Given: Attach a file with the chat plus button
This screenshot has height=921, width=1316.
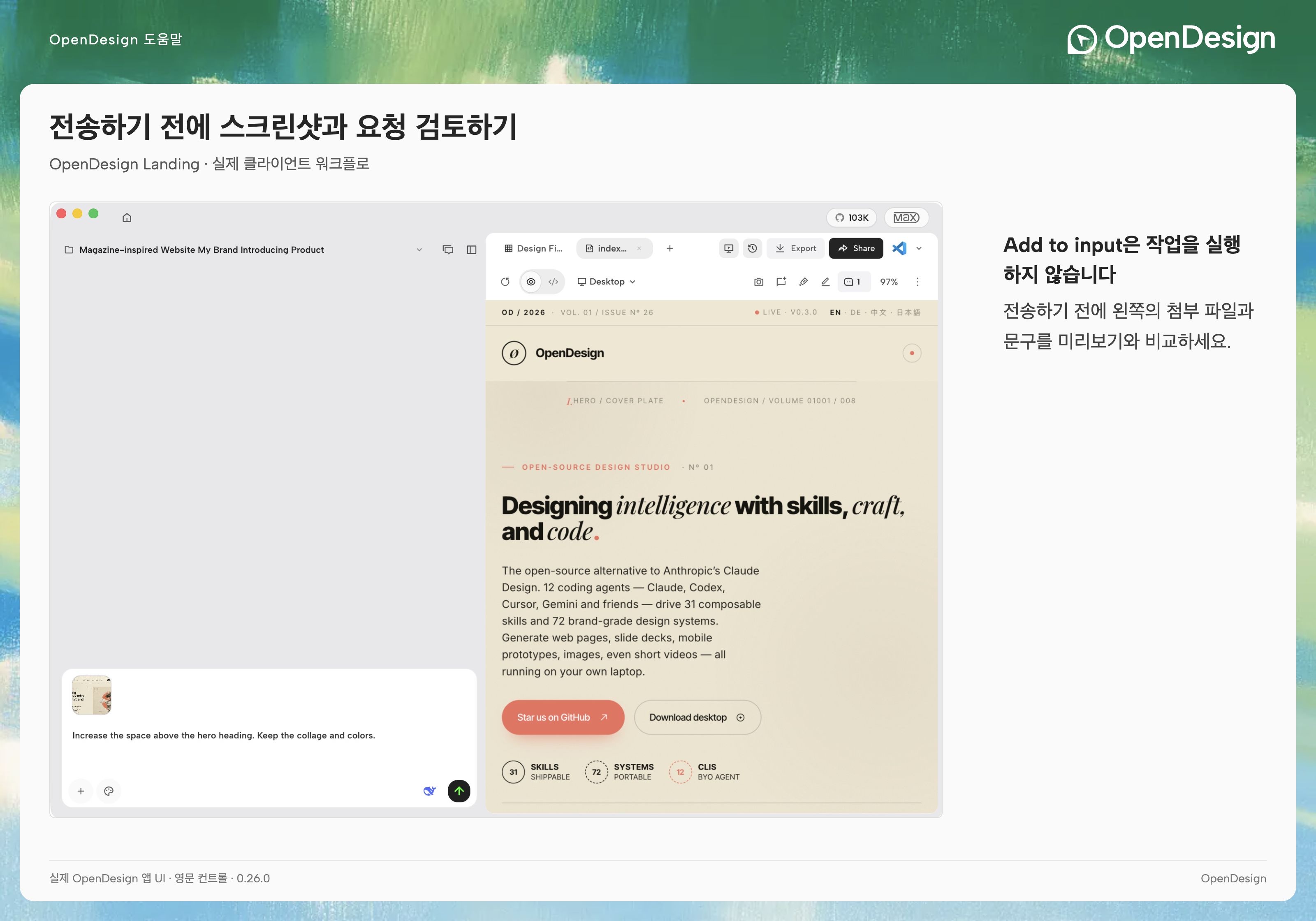Looking at the screenshot, I should [x=81, y=791].
